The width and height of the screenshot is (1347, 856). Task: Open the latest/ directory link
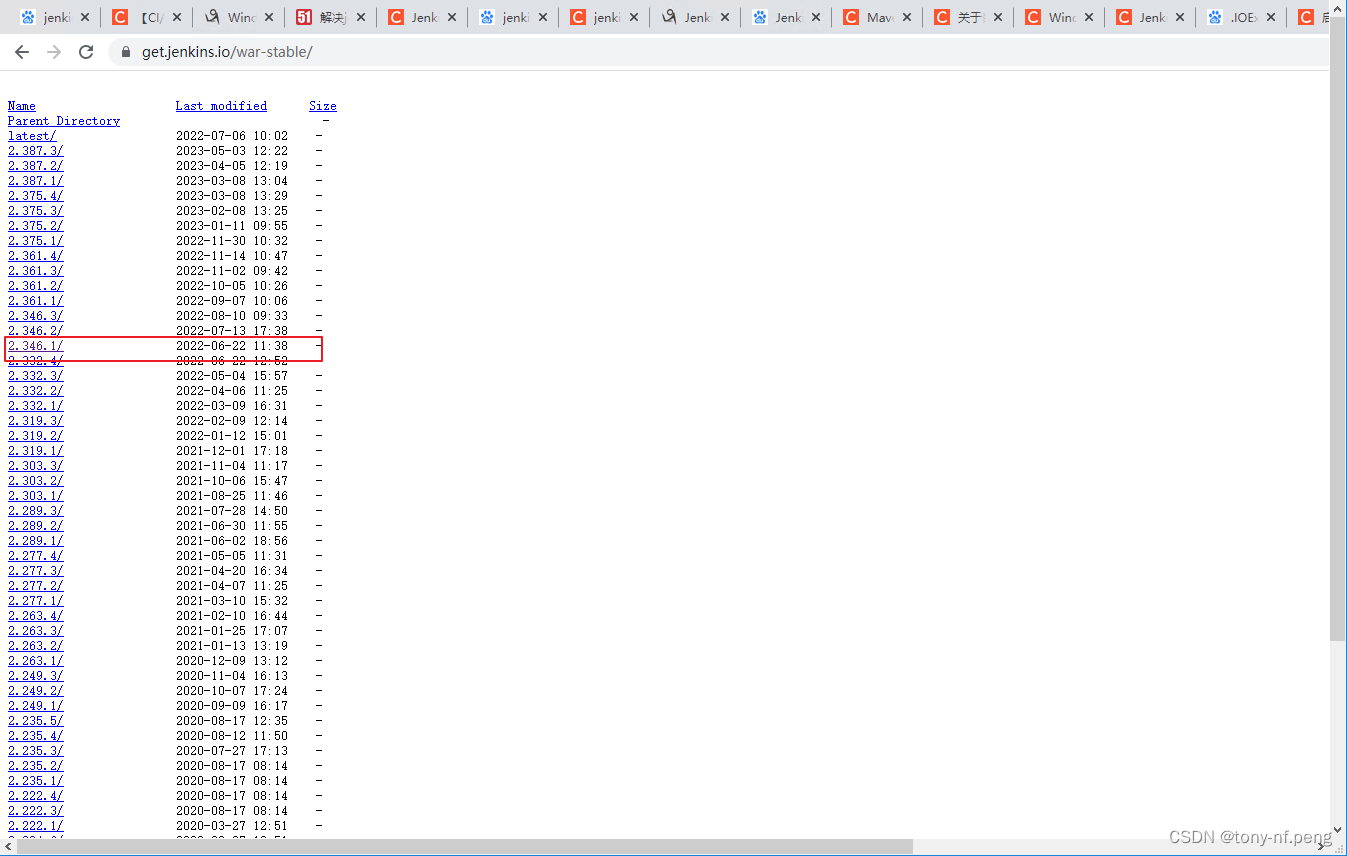31,135
